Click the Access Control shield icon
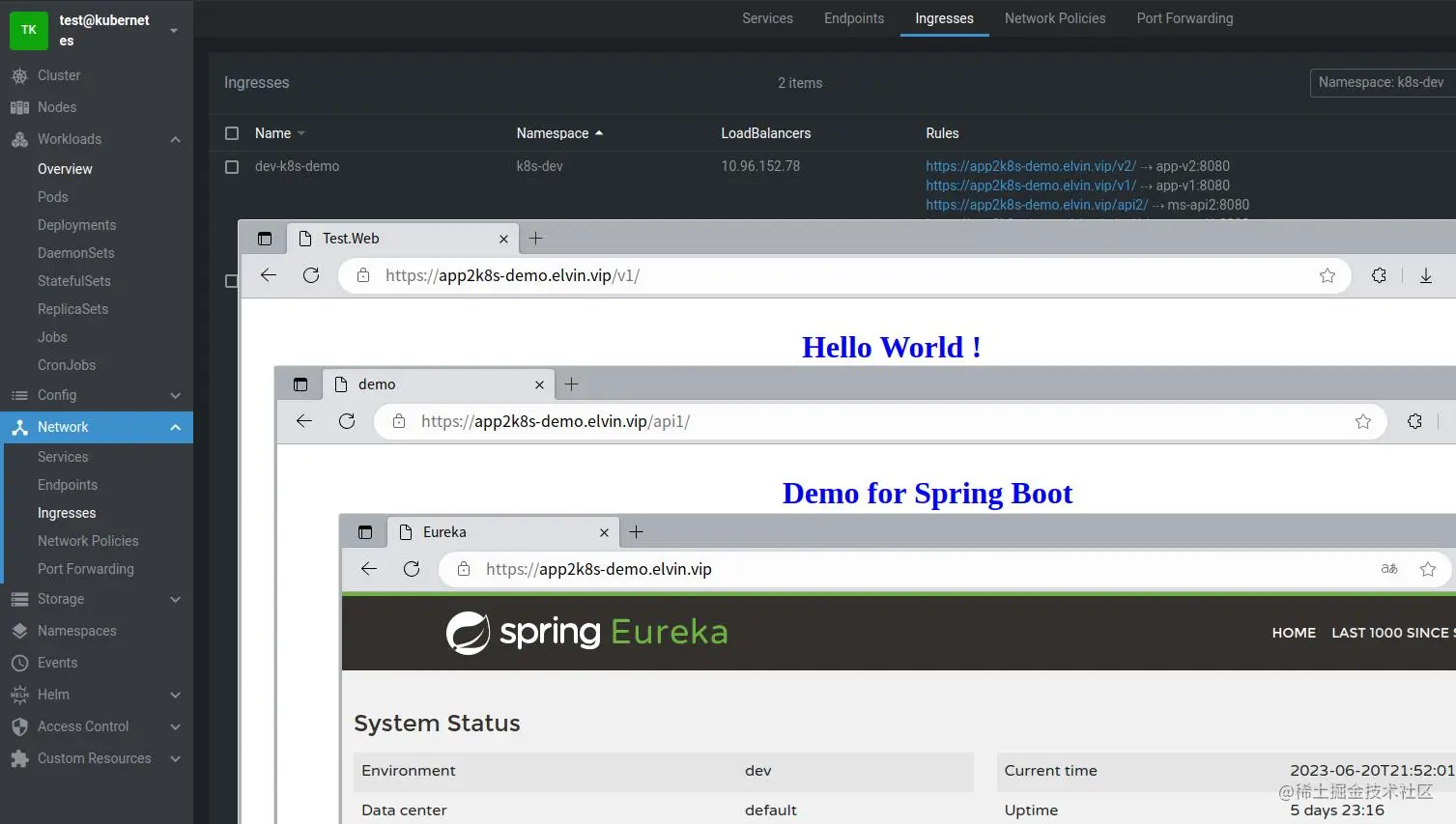Screen dimensions: 1456x824 [x=19, y=726]
